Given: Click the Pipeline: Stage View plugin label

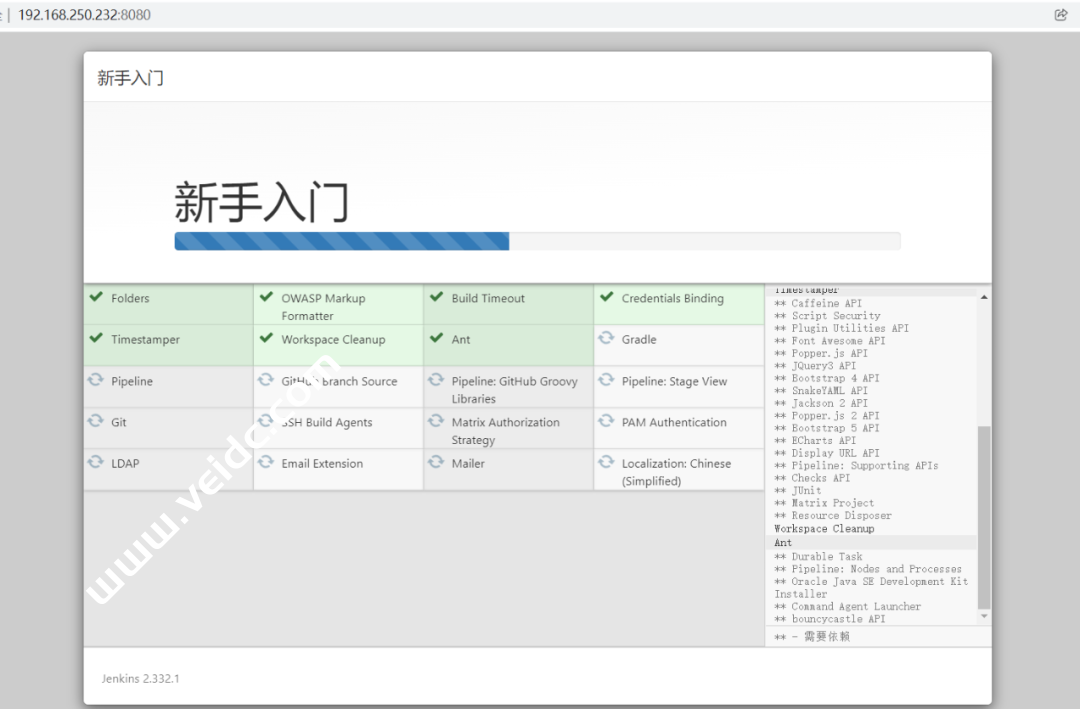Looking at the screenshot, I should click(674, 381).
